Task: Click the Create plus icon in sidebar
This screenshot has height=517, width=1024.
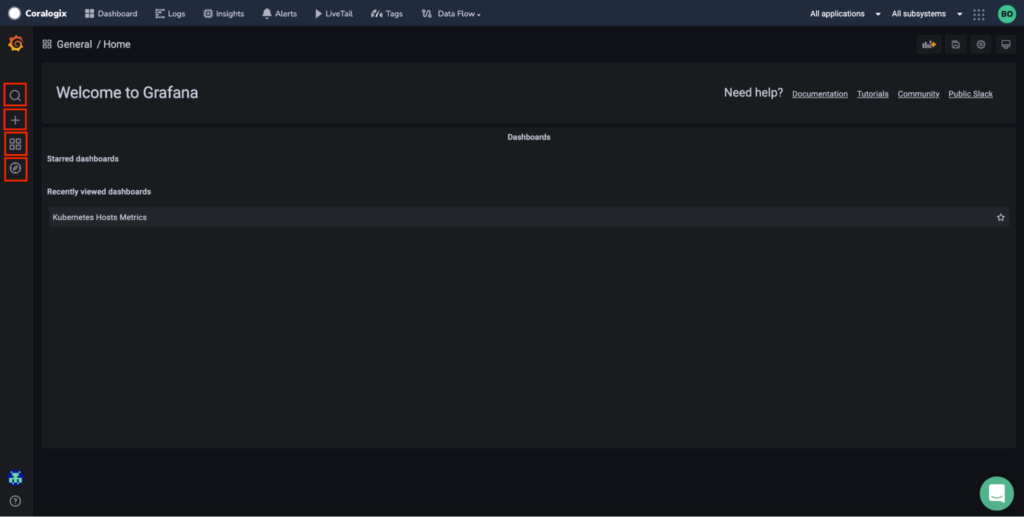Action: [15, 120]
